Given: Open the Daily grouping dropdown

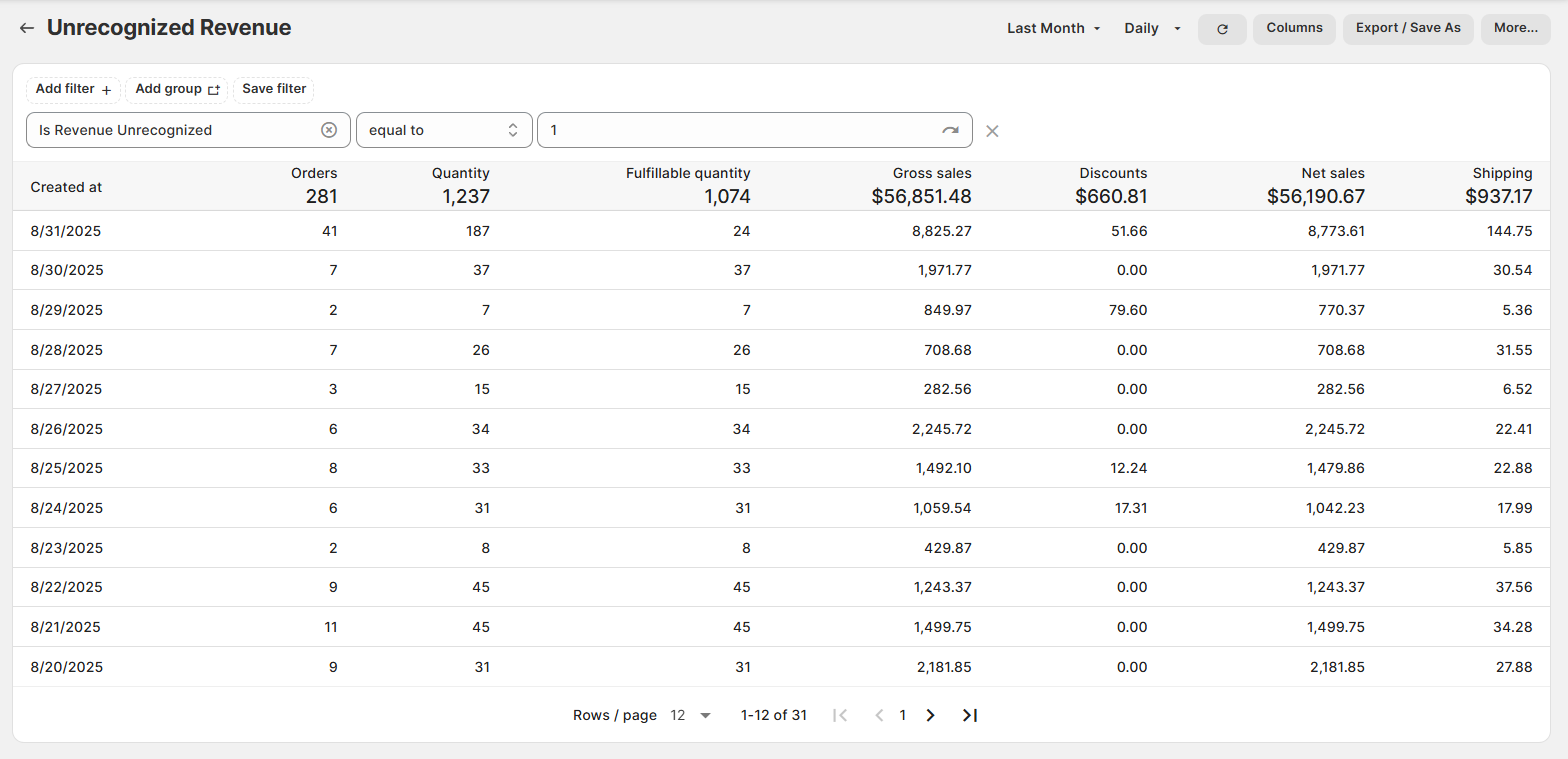Looking at the screenshot, I should (1152, 28).
